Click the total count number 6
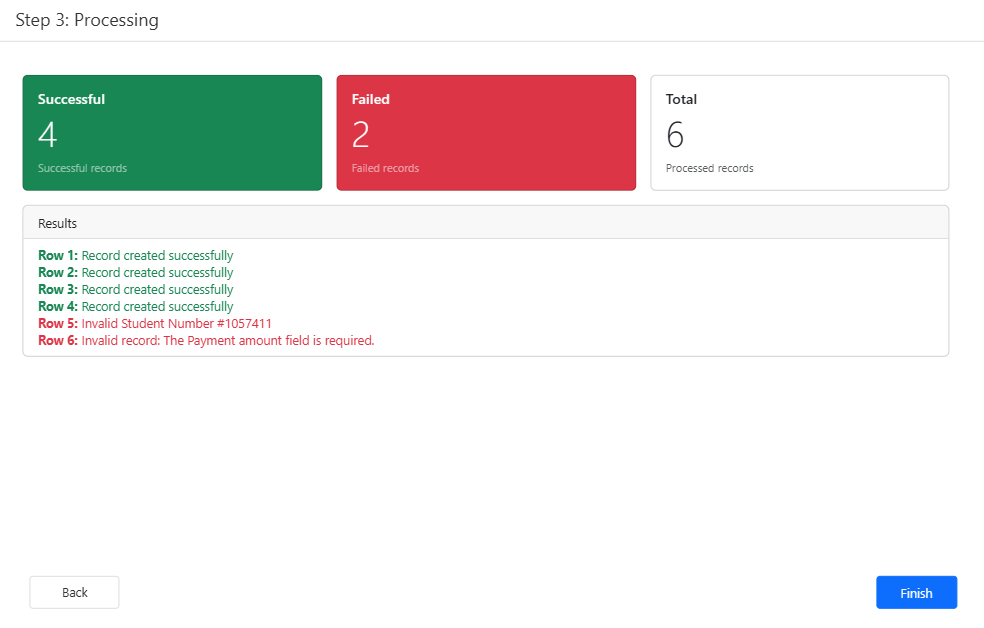The image size is (984, 628). point(675,135)
